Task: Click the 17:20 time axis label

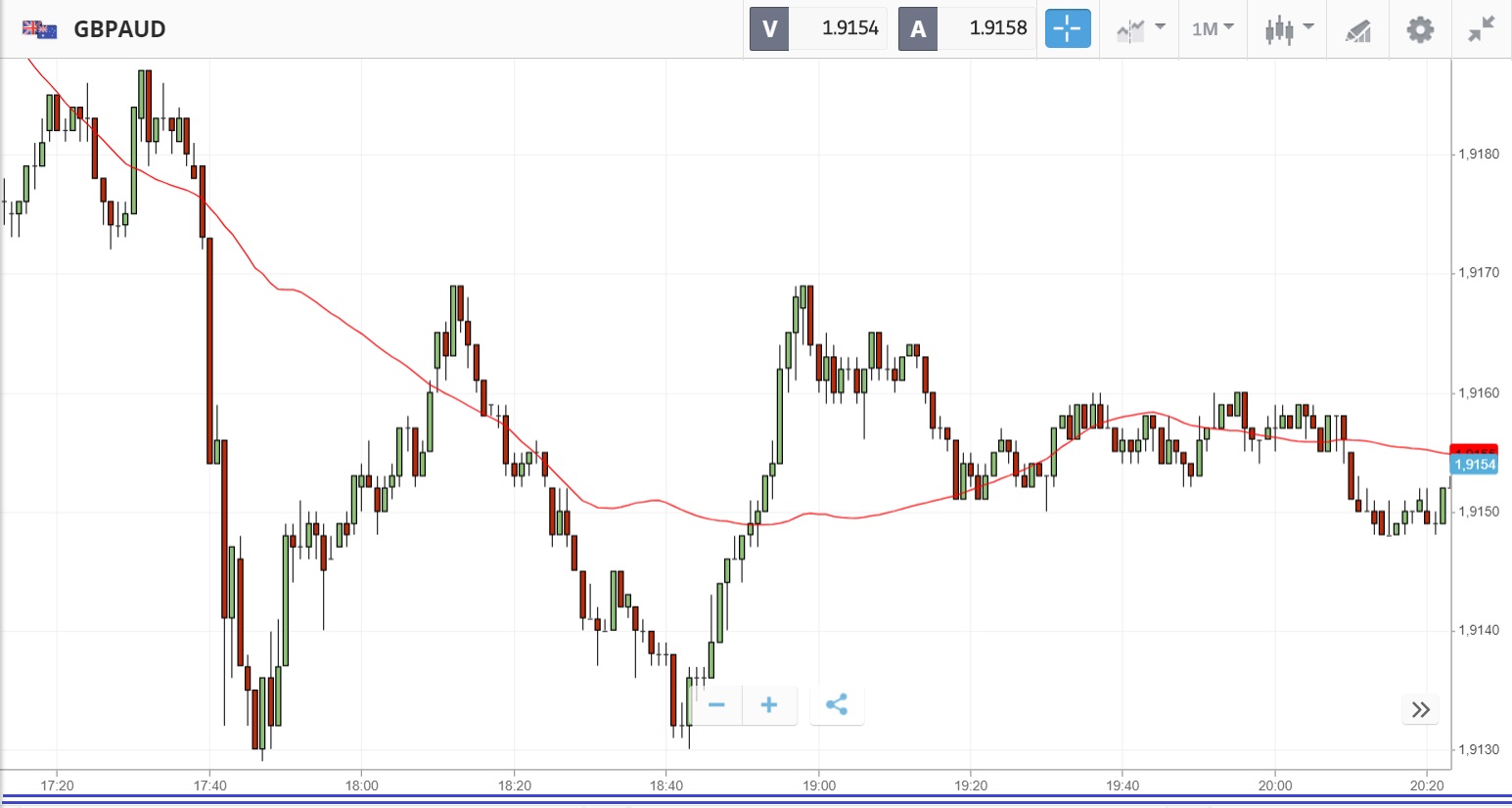Action: click(x=58, y=786)
